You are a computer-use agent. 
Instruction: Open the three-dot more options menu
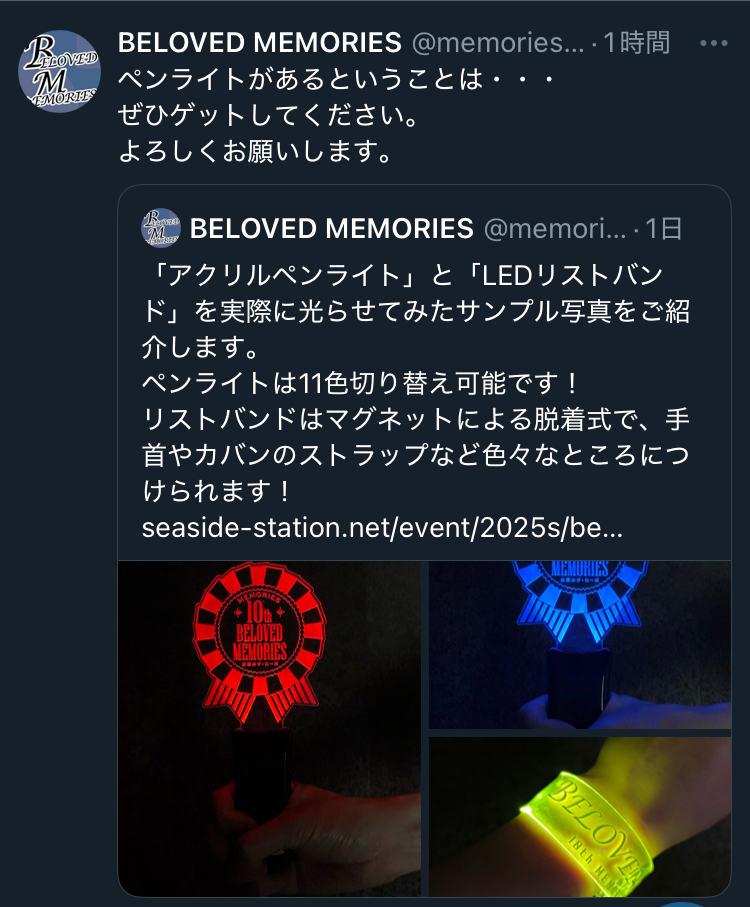pos(714,43)
